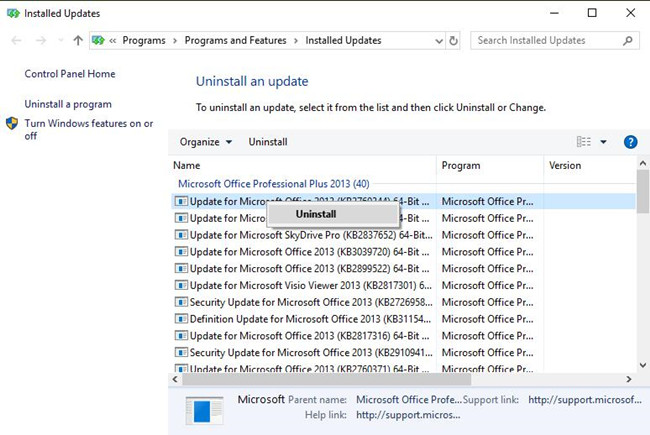Open Uninstall a program link
The width and height of the screenshot is (650, 435).
pos(68,104)
